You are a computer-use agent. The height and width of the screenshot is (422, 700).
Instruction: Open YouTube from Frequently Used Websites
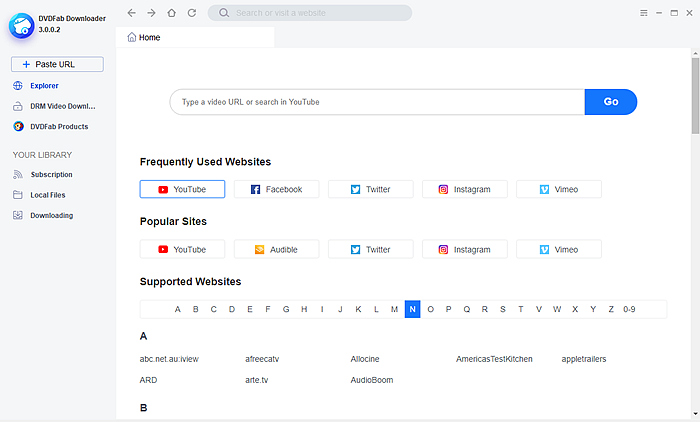click(x=182, y=189)
